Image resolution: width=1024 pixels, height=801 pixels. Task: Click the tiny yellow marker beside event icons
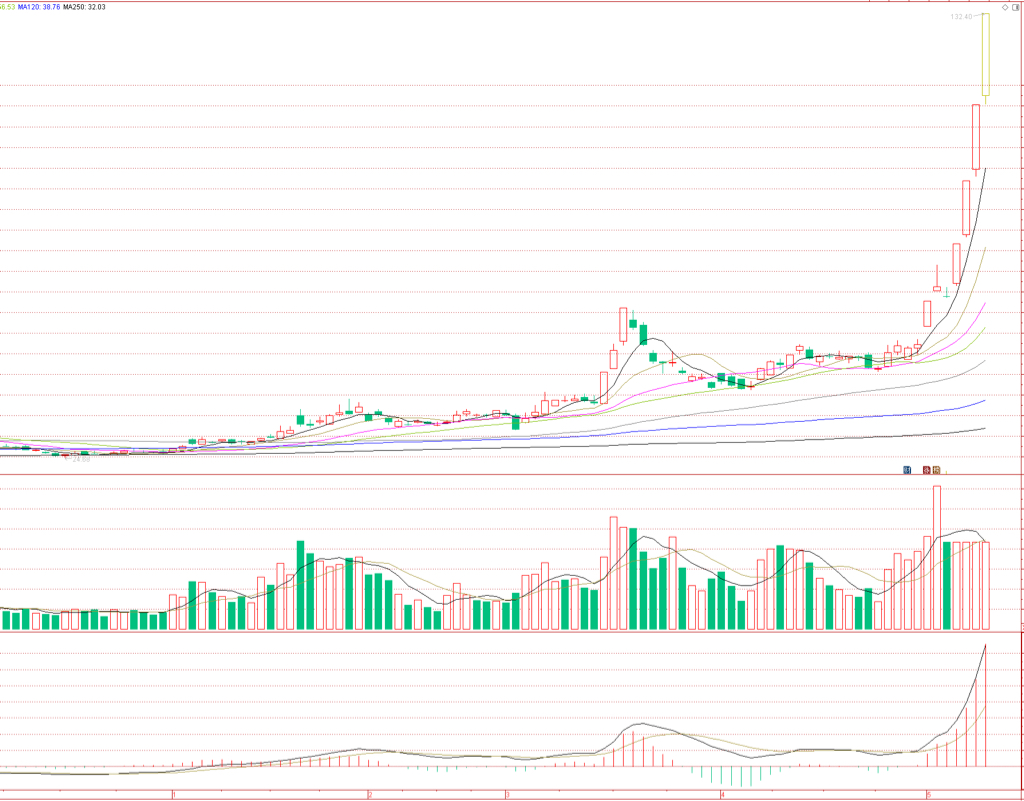coord(946,472)
